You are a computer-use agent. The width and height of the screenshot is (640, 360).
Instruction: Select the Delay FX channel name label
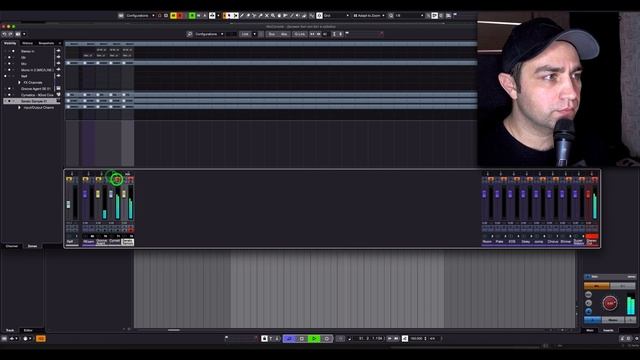(526, 242)
